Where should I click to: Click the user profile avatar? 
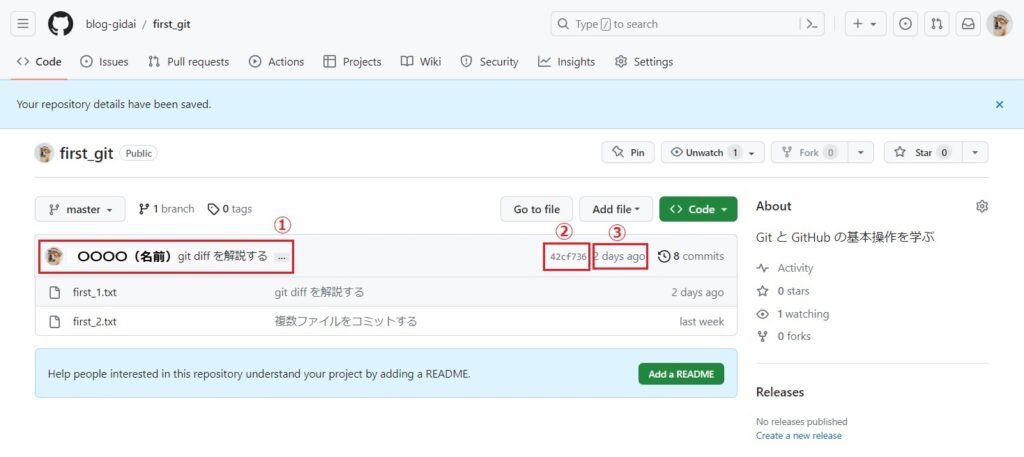click(x=999, y=24)
